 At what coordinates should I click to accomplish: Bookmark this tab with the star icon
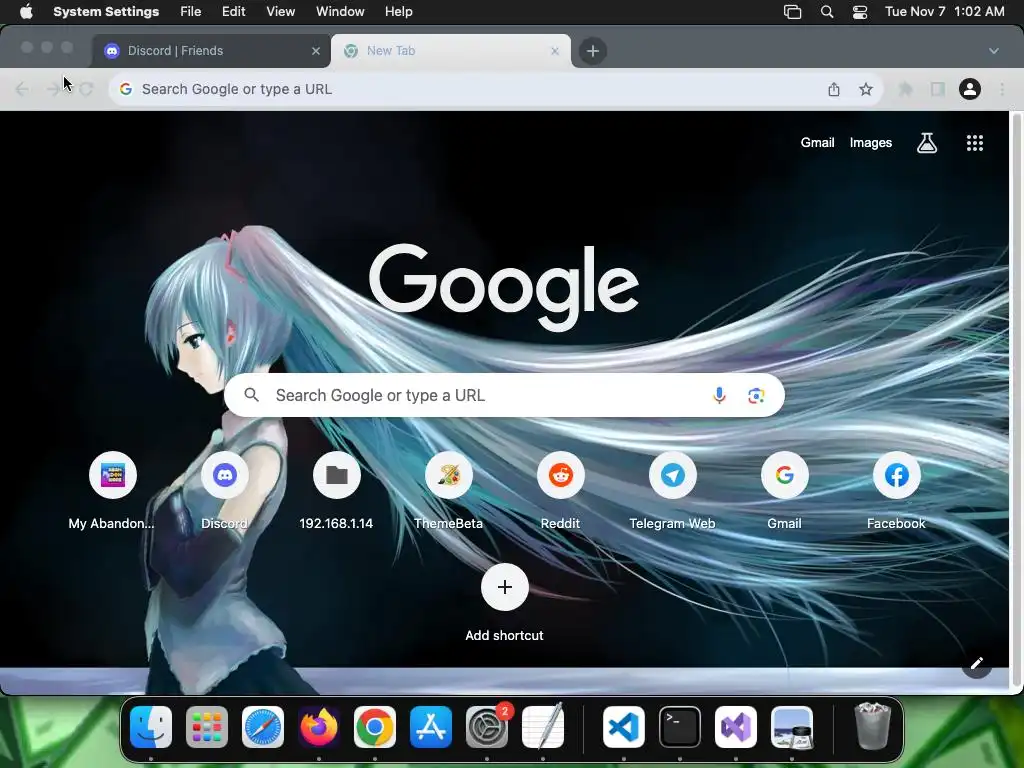click(x=865, y=89)
